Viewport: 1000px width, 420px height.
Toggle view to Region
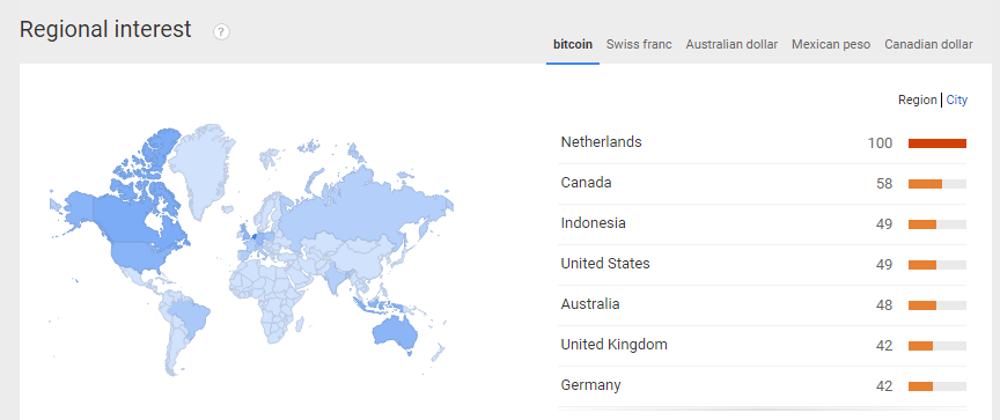click(x=917, y=100)
